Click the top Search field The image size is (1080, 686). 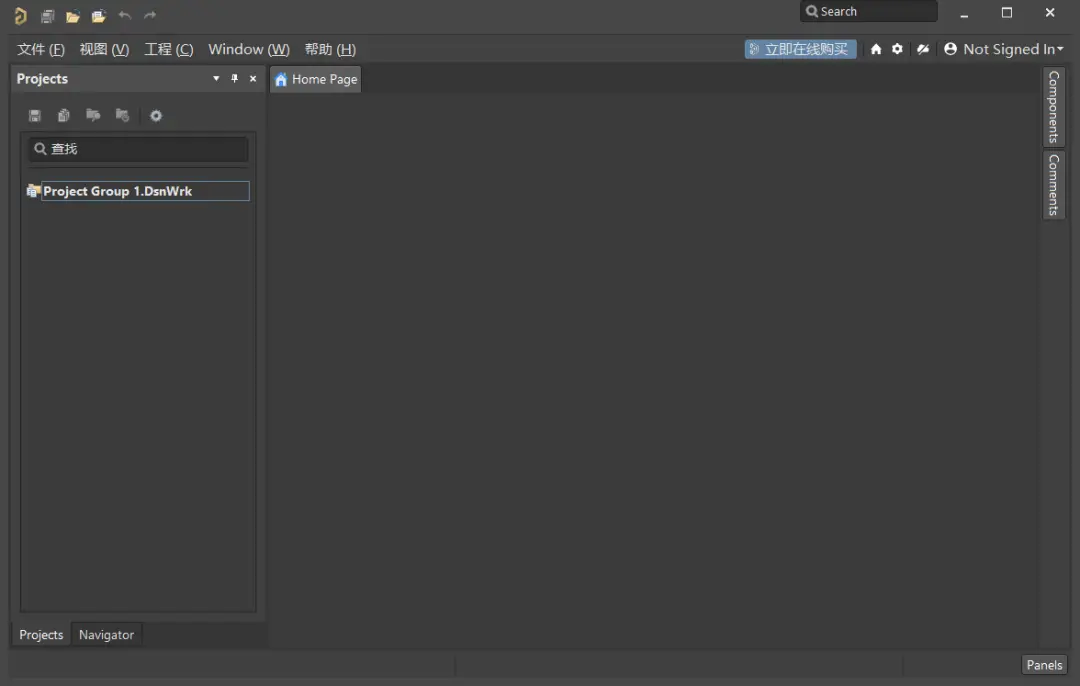(x=868, y=12)
